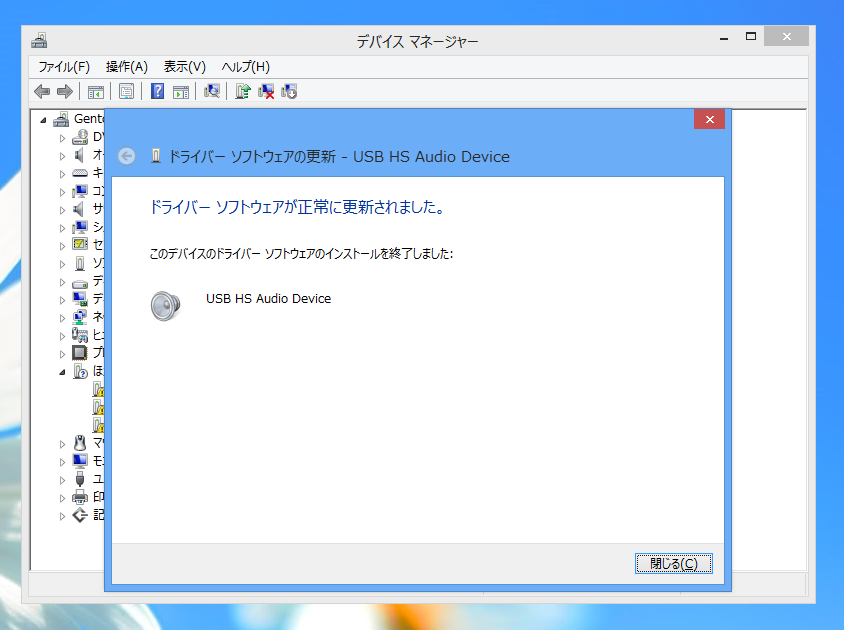Click Uninstall device icon with red X

click(266, 92)
